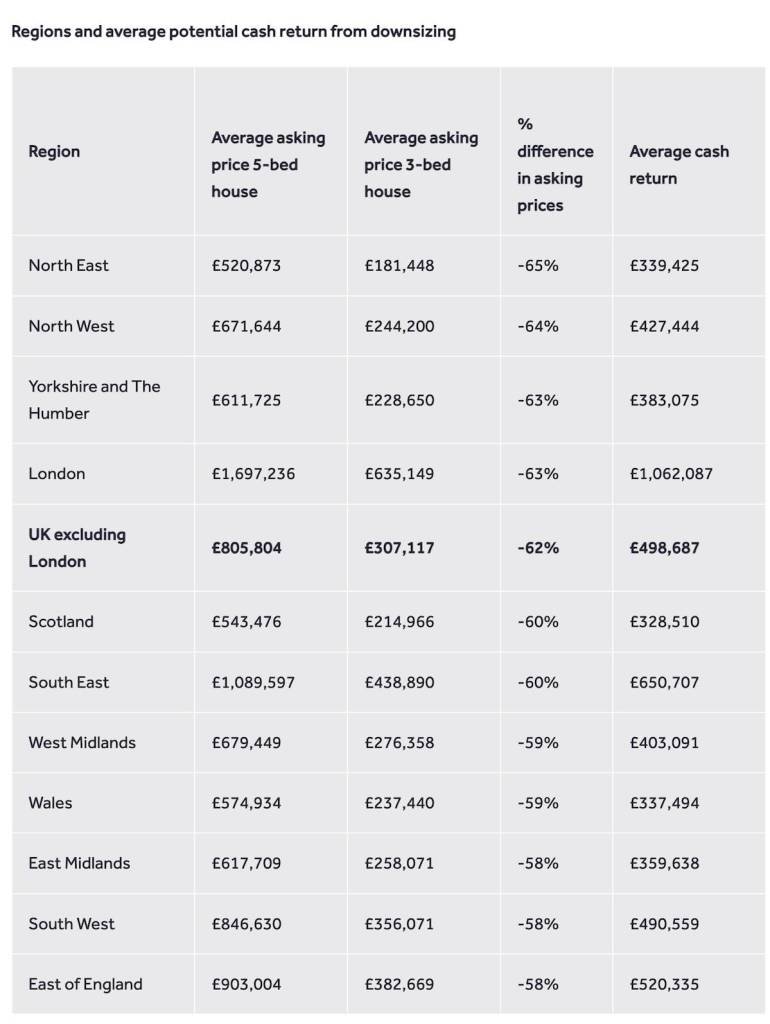The image size is (770, 1024).
Task: Click the % difference in asking prices header
Action: [555, 165]
